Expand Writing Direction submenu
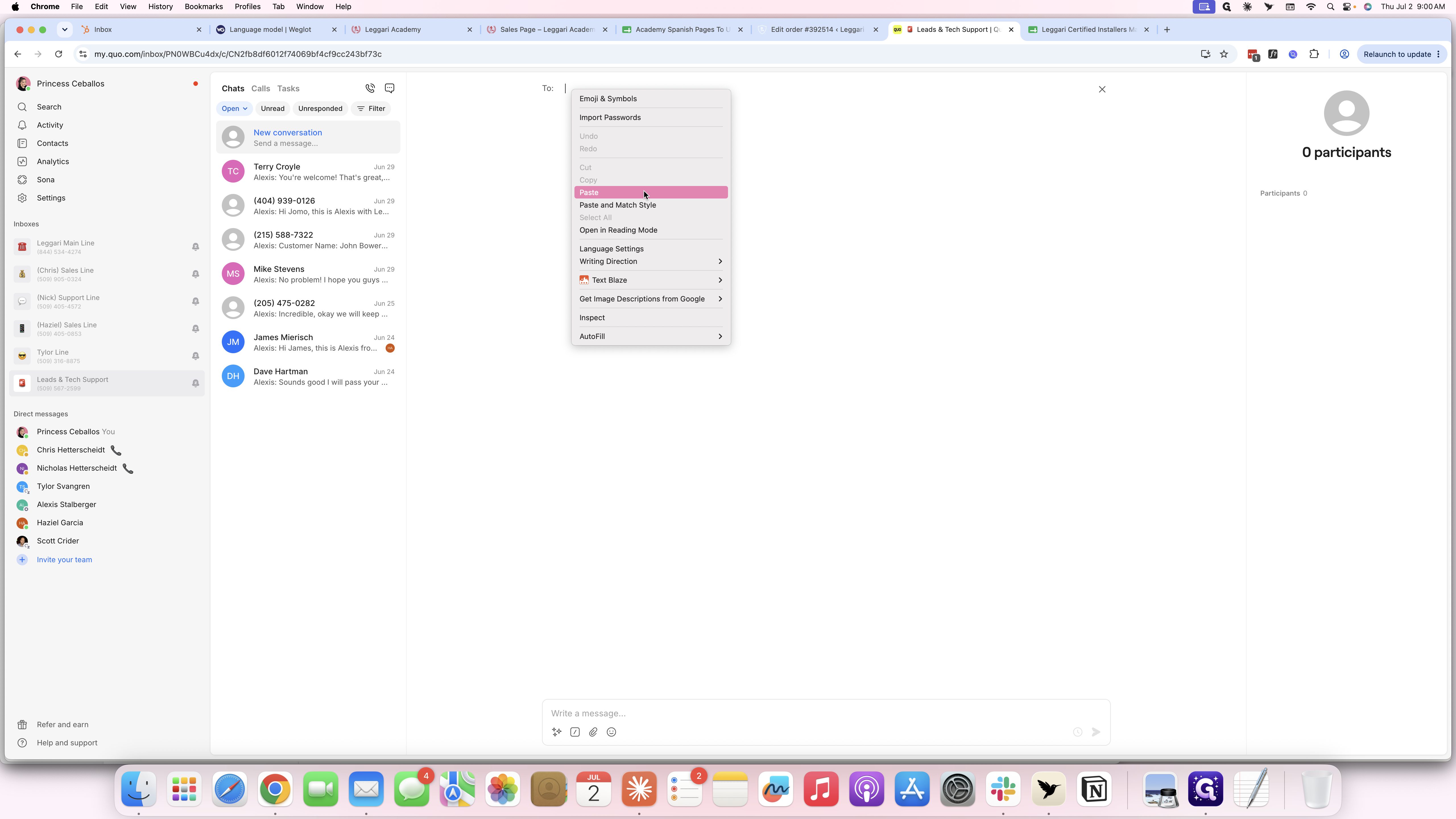Image resolution: width=1456 pixels, height=819 pixels. click(x=651, y=261)
